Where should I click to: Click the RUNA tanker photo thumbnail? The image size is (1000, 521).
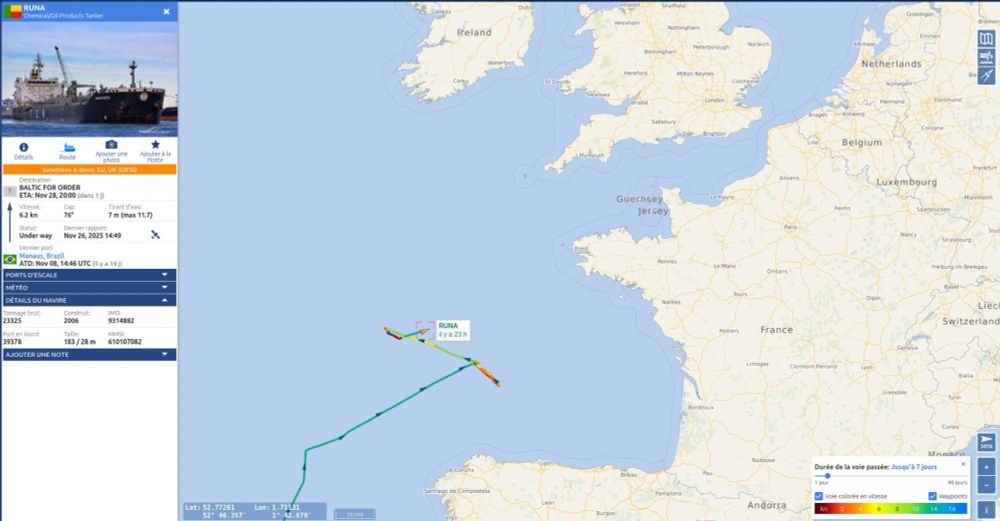(x=90, y=79)
